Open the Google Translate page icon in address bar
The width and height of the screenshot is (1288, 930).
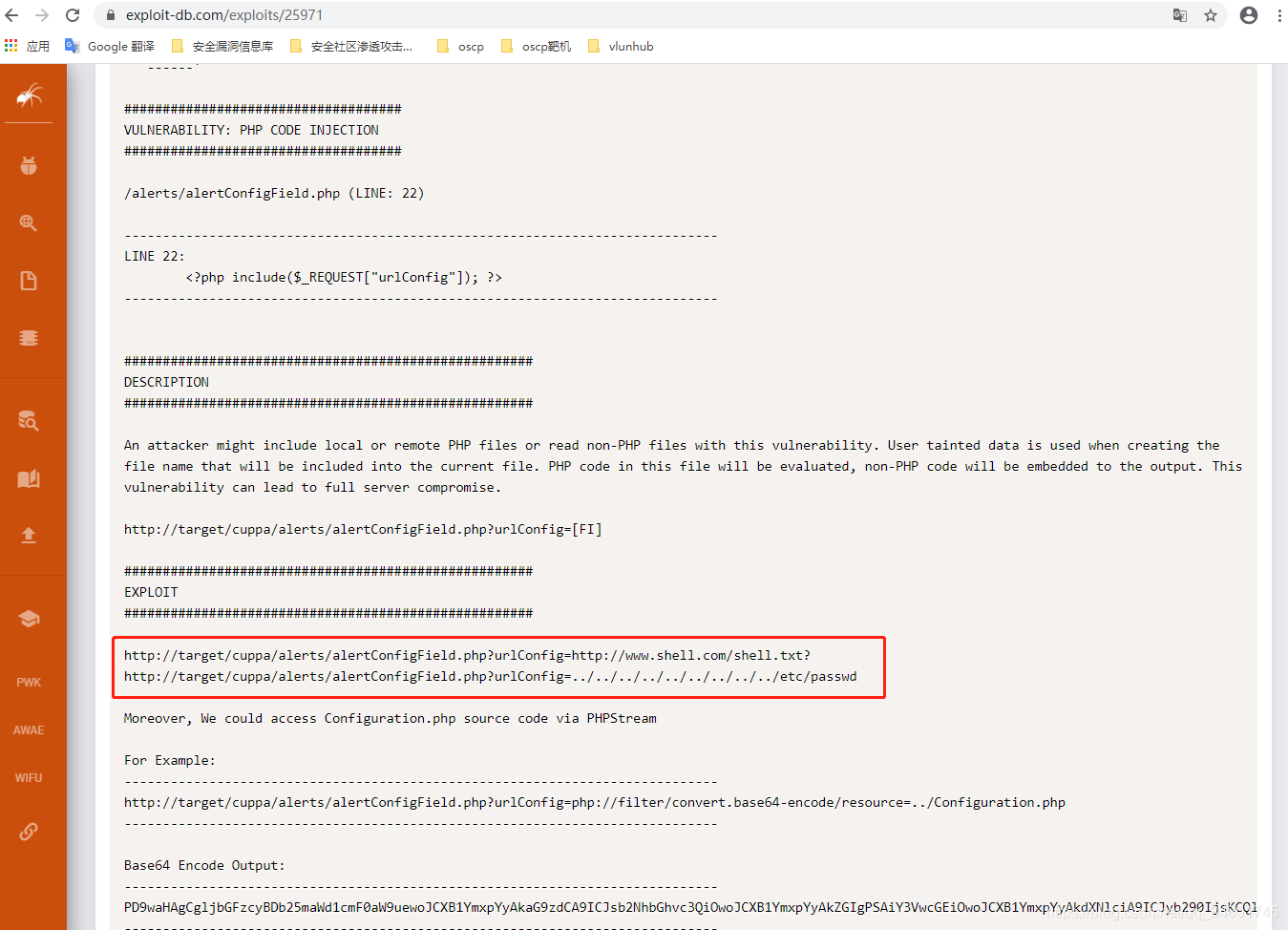(x=1180, y=15)
